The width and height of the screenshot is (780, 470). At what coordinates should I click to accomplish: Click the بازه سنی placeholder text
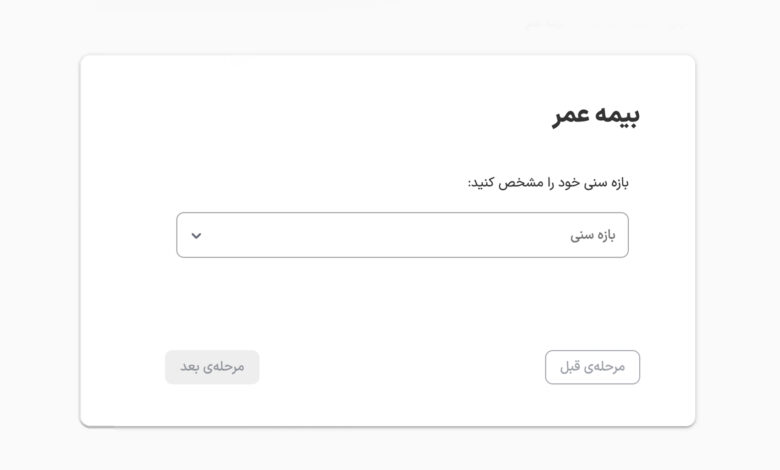click(592, 235)
